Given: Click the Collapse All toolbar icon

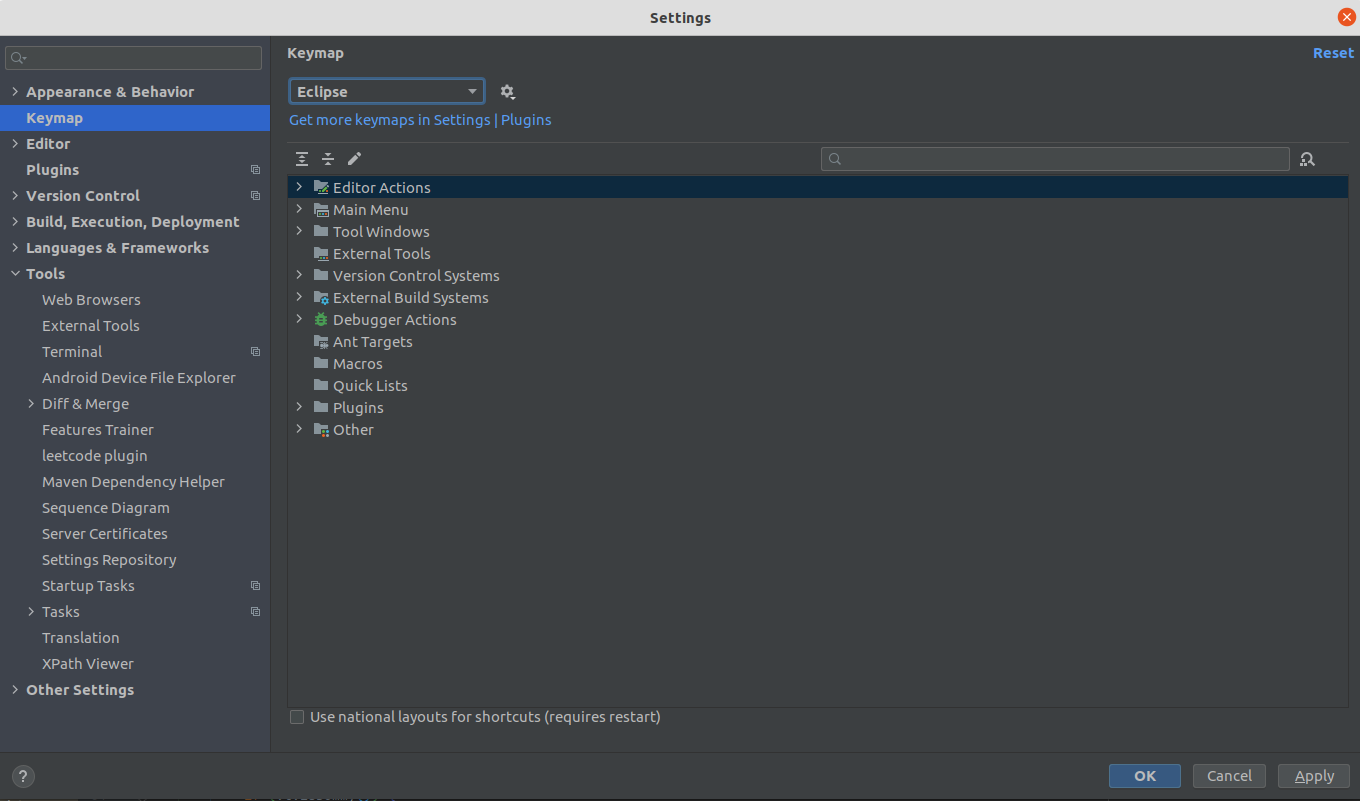Looking at the screenshot, I should click(328, 159).
